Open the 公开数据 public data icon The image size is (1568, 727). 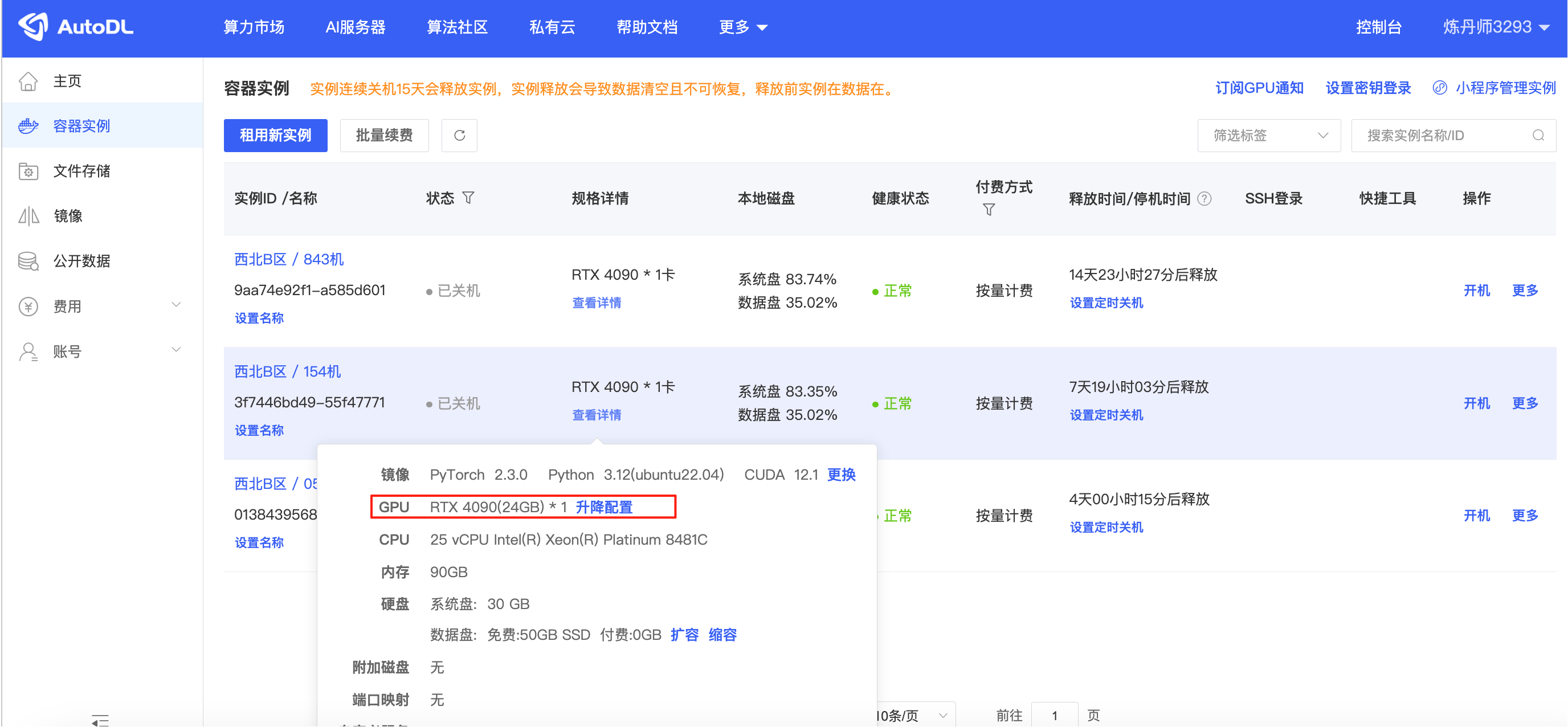[28, 261]
